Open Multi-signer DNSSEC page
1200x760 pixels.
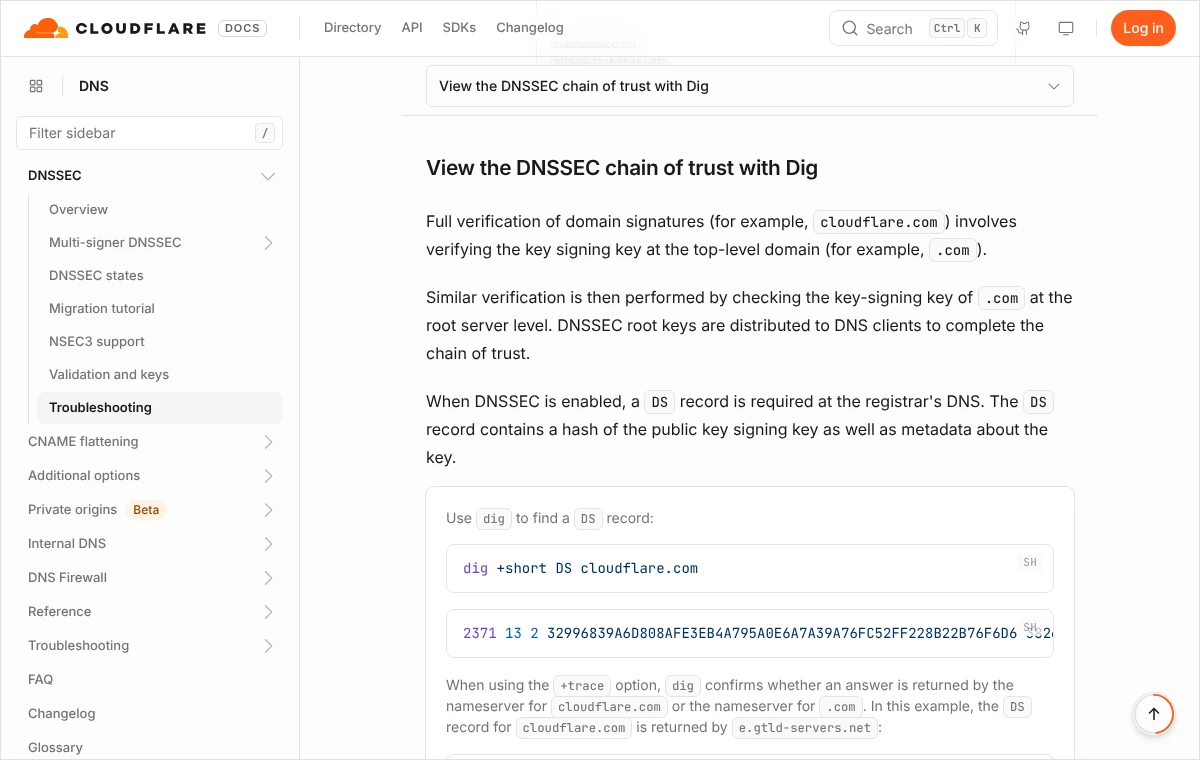(115, 242)
